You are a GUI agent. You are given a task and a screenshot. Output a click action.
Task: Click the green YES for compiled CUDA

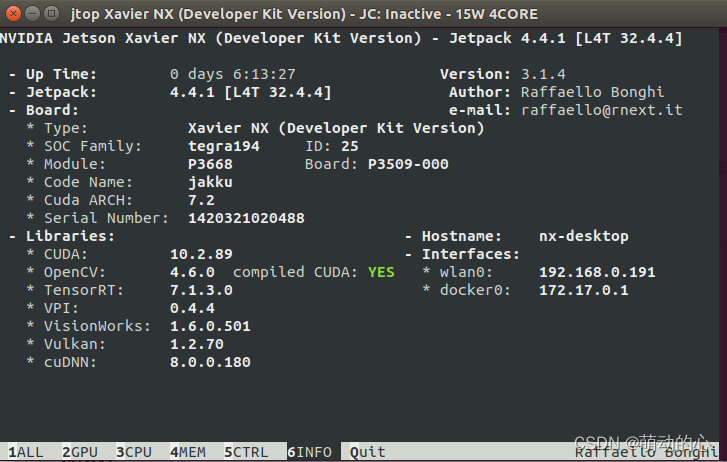point(381,272)
